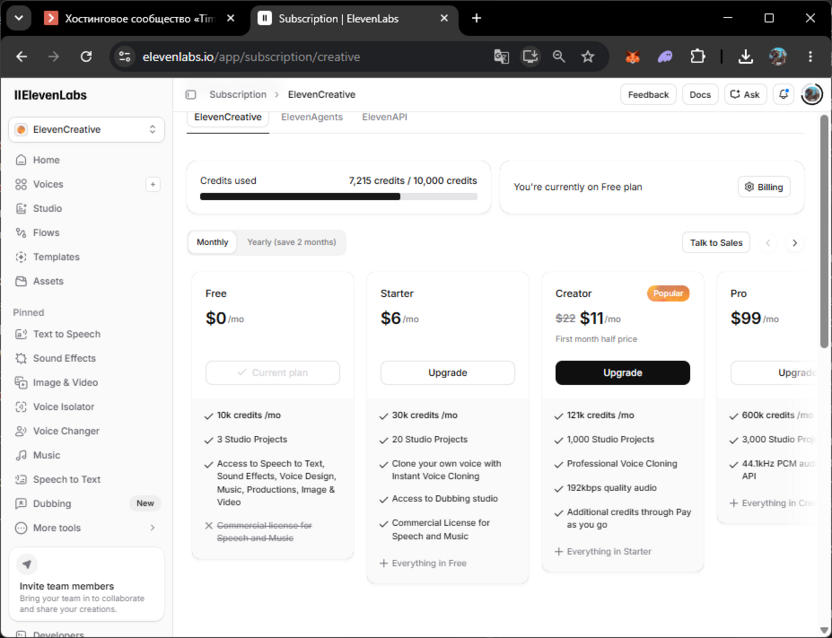The width and height of the screenshot is (832, 638).
Task: Go back in browser history
Action: pyautogui.click(x=22, y=56)
